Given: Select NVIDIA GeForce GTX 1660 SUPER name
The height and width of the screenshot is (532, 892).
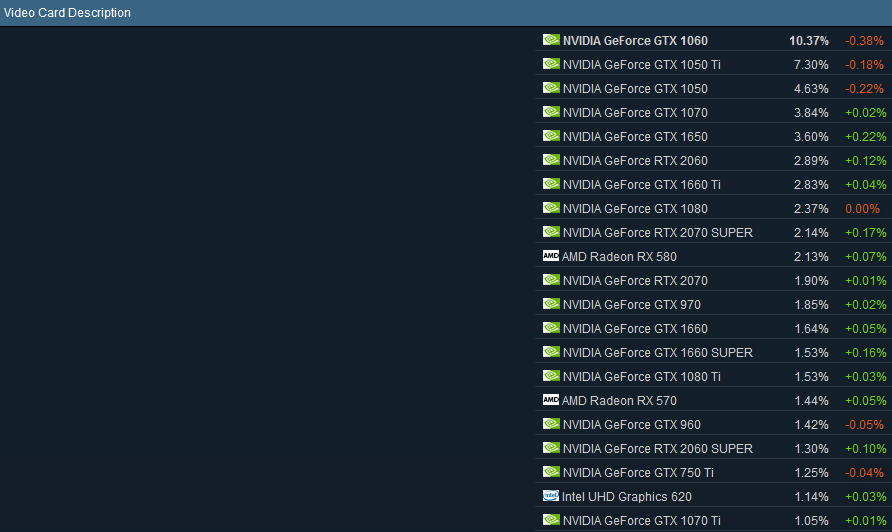Looking at the screenshot, I should click(658, 353).
